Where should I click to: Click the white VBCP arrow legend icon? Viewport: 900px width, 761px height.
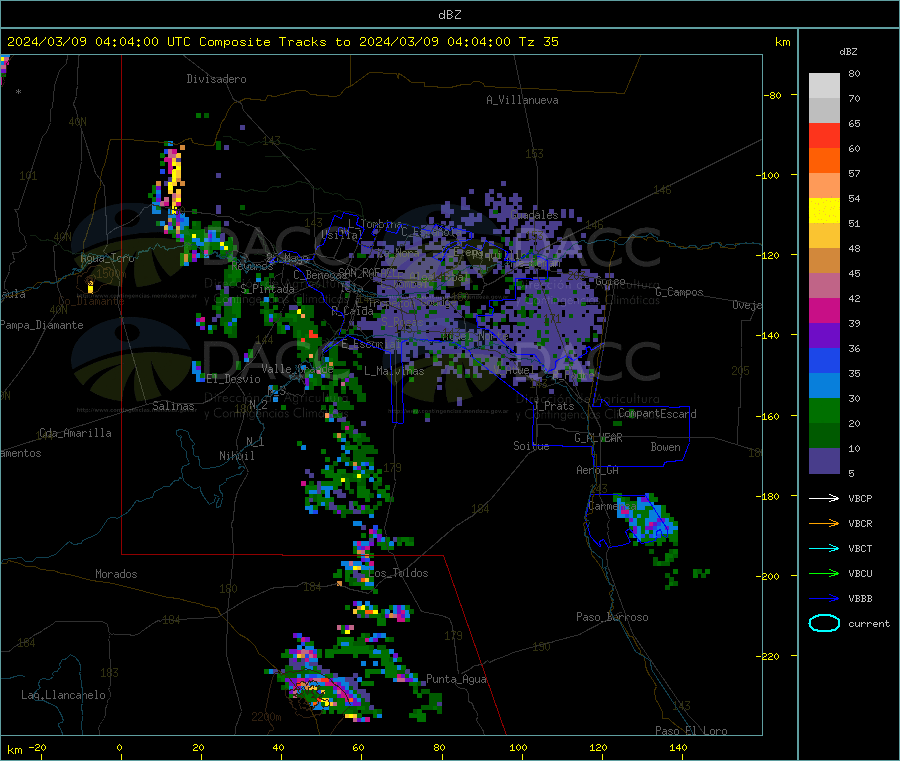point(824,498)
